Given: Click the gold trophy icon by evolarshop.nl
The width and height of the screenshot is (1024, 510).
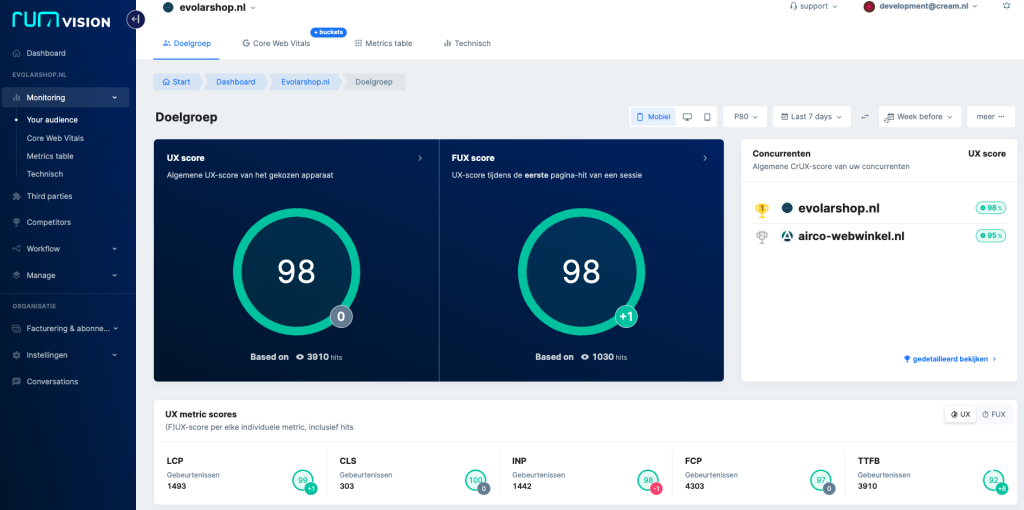Looking at the screenshot, I should coord(761,210).
